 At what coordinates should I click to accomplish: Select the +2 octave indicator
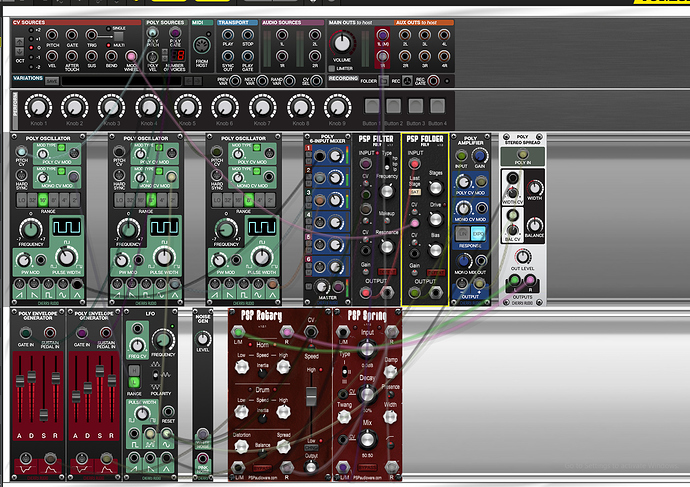coord(31,30)
